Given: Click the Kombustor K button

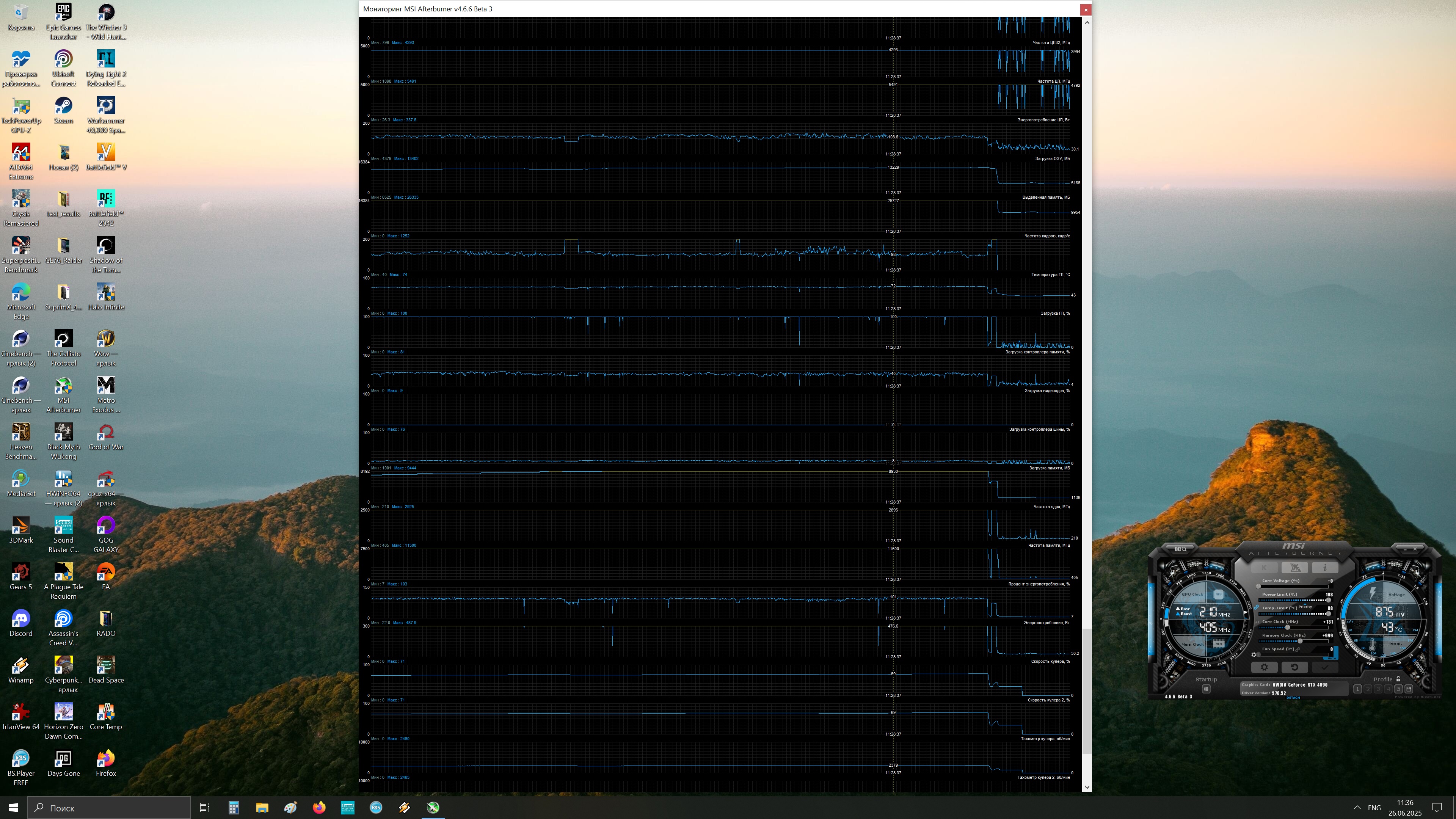Looking at the screenshot, I should point(1265,568).
